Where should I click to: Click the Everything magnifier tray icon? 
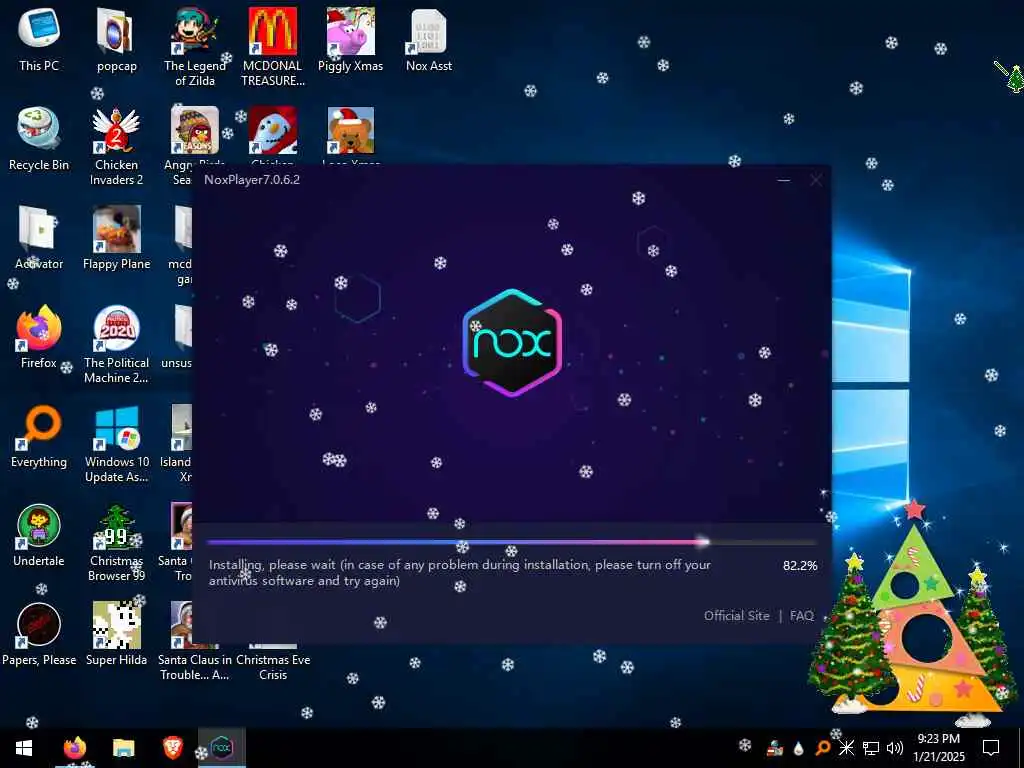click(x=823, y=748)
